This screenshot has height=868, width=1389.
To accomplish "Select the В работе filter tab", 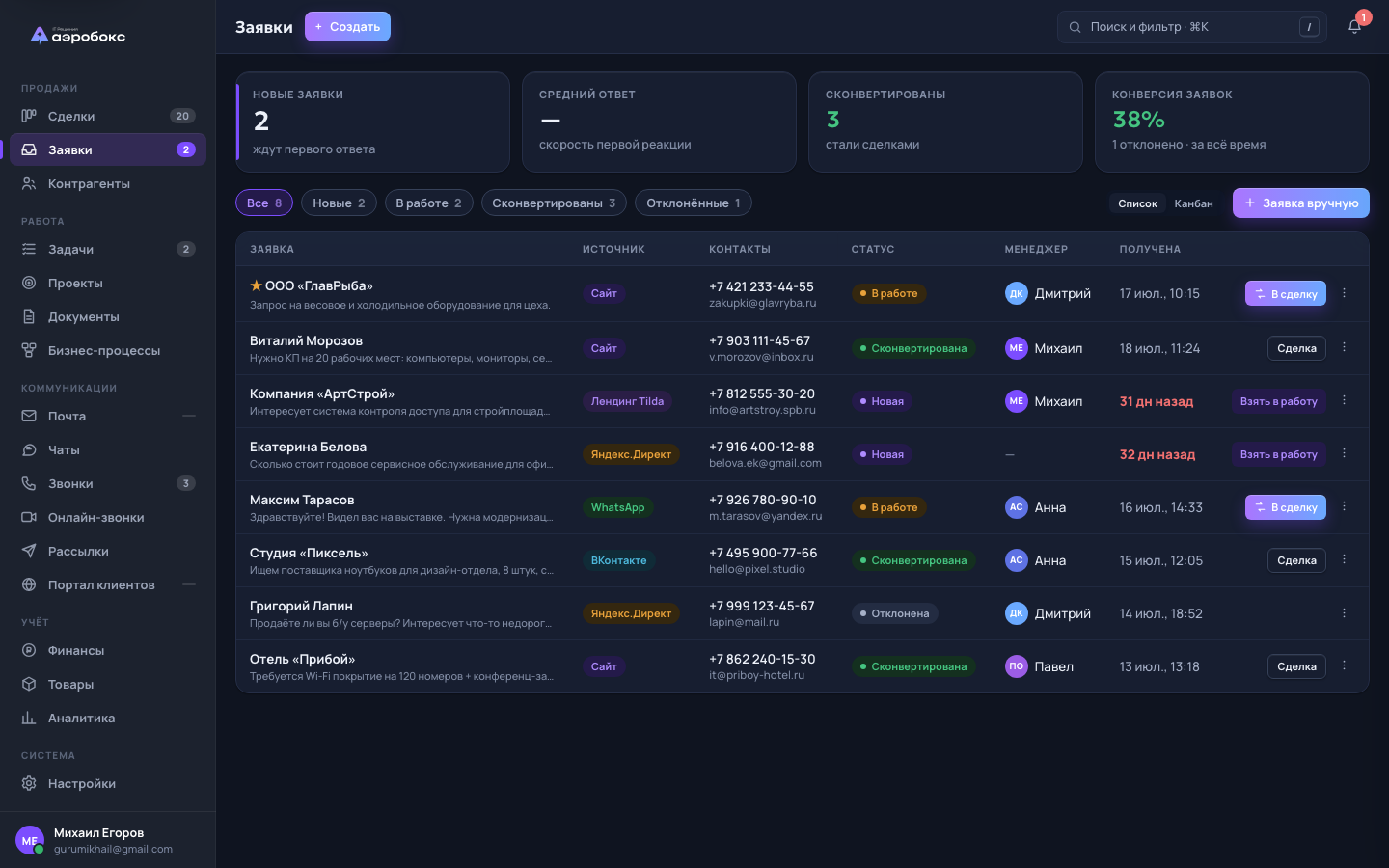I will click(x=428, y=203).
